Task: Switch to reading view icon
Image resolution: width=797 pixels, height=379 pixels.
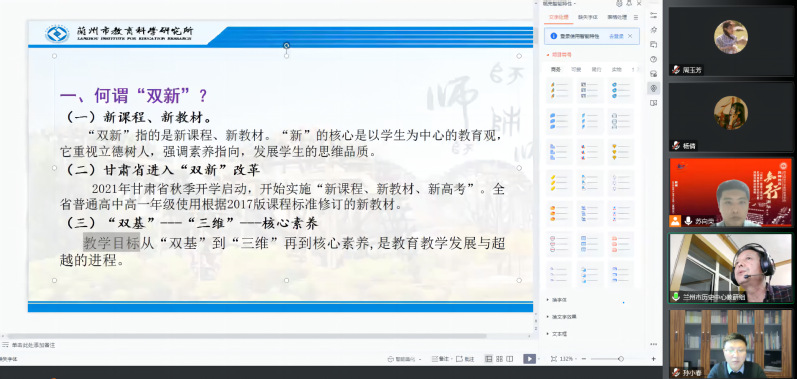Action: point(510,359)
